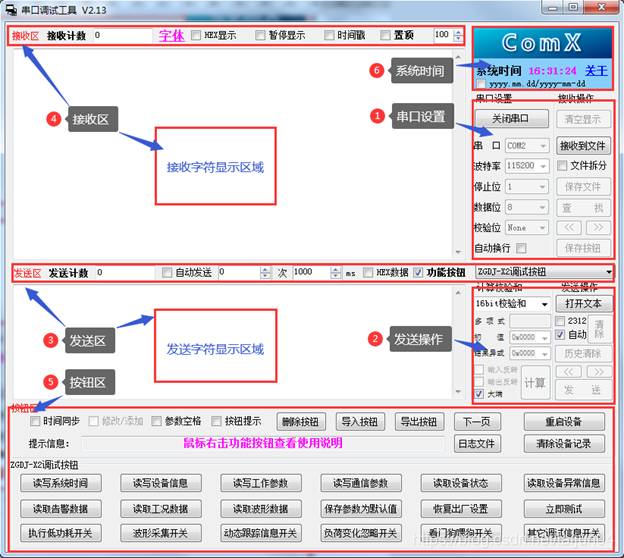Click the 1000 ms interval field
624x558 pixels.
312,273
